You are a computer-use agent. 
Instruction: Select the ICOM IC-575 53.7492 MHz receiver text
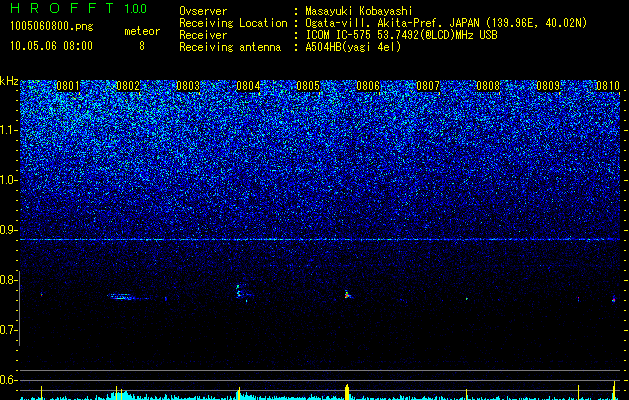(x=401, y=35)
